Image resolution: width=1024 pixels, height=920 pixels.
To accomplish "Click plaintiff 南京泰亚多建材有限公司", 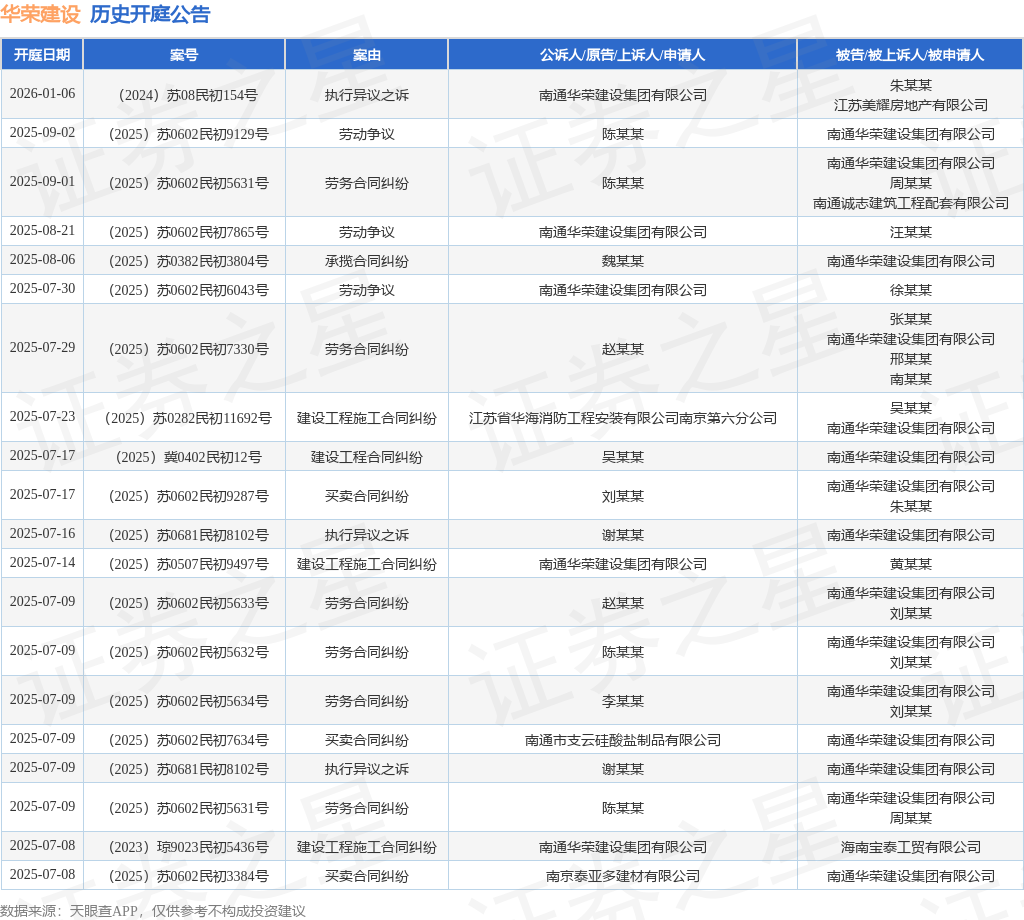I will pos(622,876).
